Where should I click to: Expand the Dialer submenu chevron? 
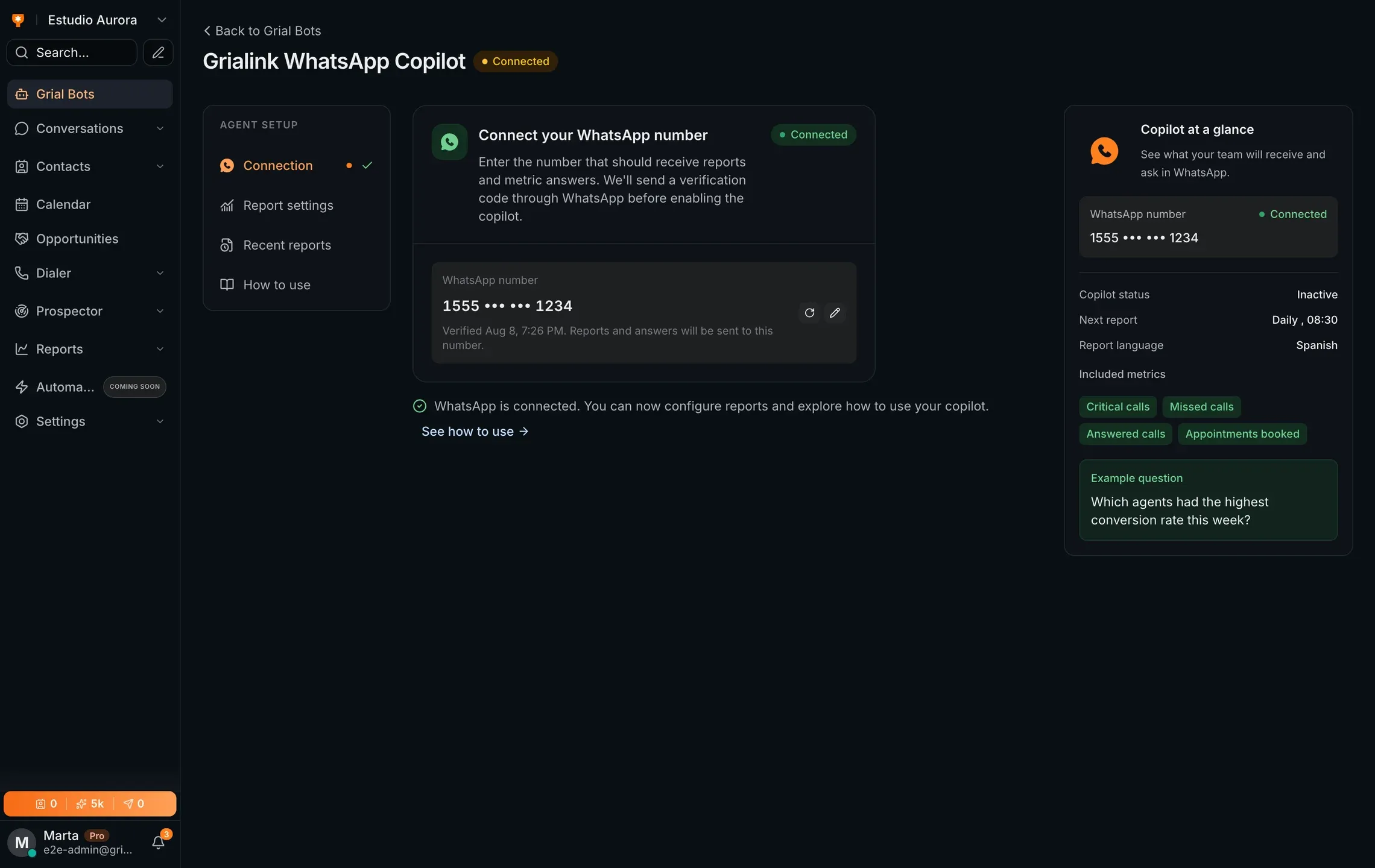(x=160, y=273)
